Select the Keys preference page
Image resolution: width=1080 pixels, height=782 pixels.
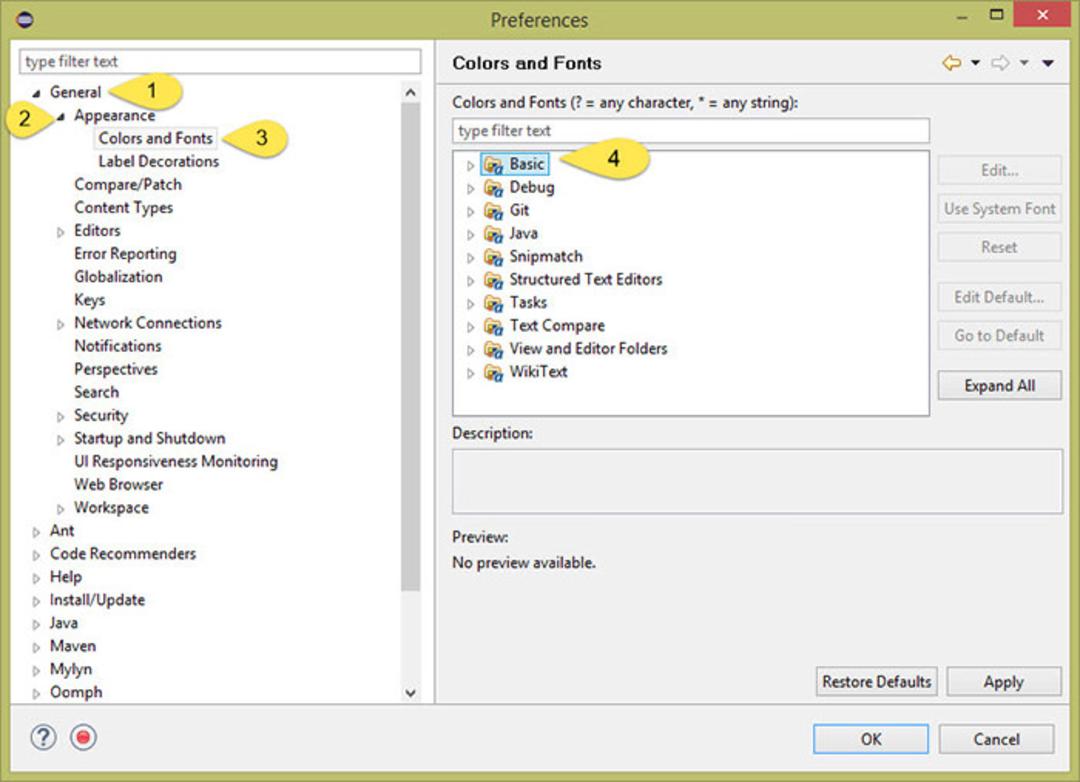tap(90, 300)
